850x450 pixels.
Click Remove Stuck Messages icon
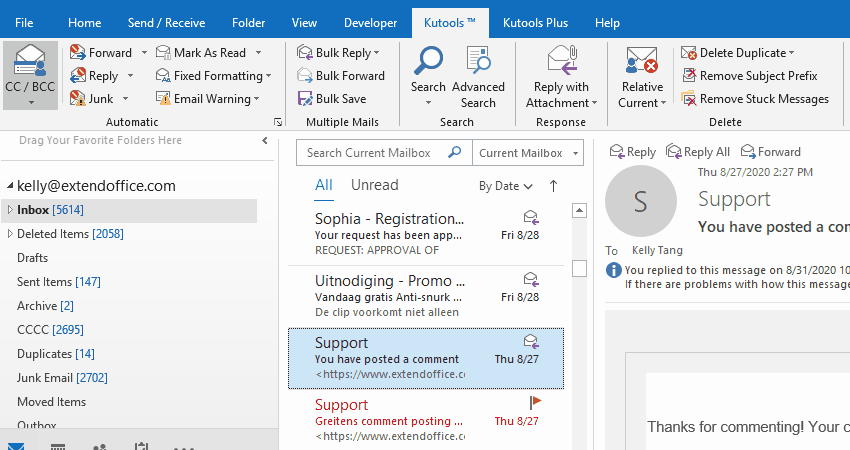[x=688, y=98]
